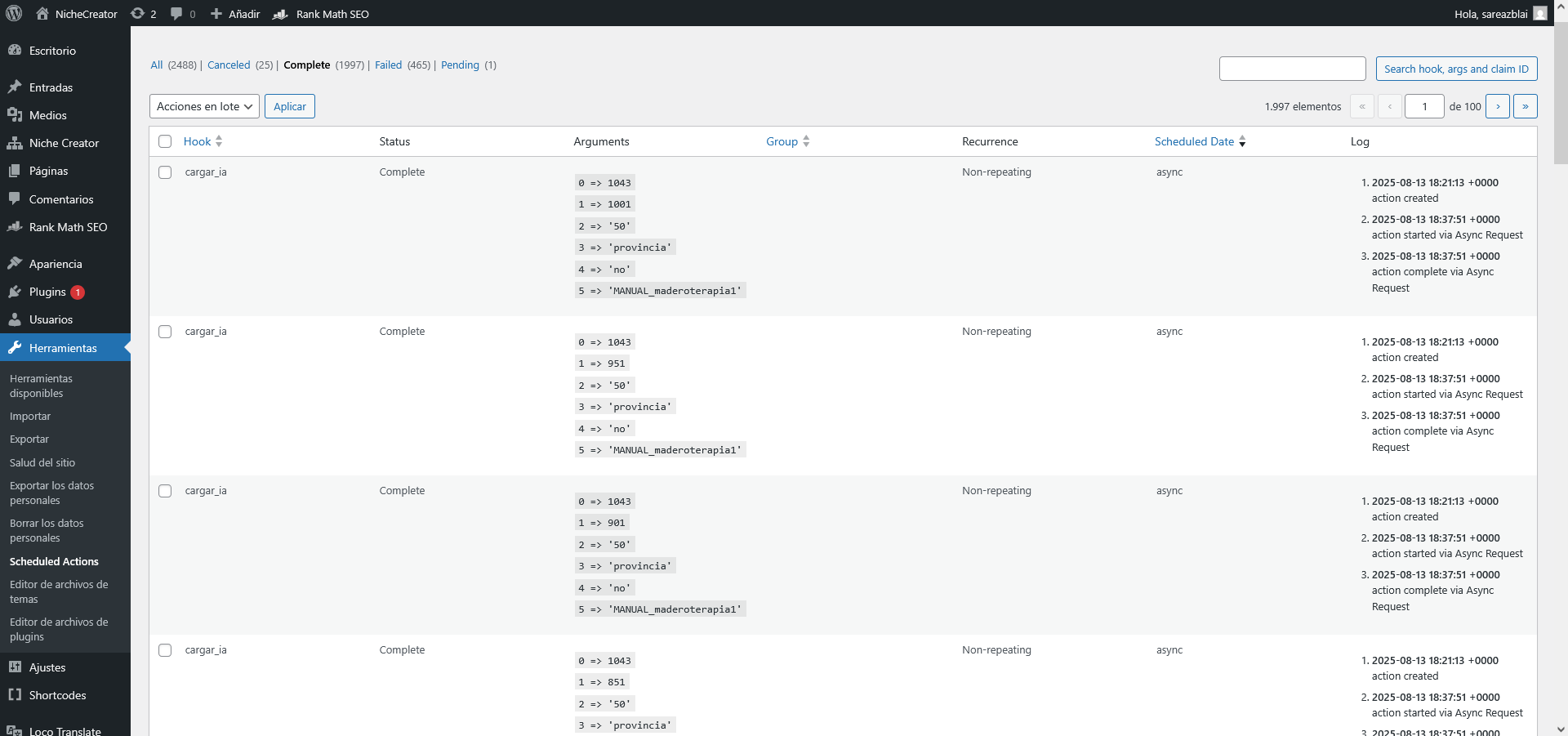Click the plus icon for Añadir
1568x736 pixels.
tap(216, 13)
